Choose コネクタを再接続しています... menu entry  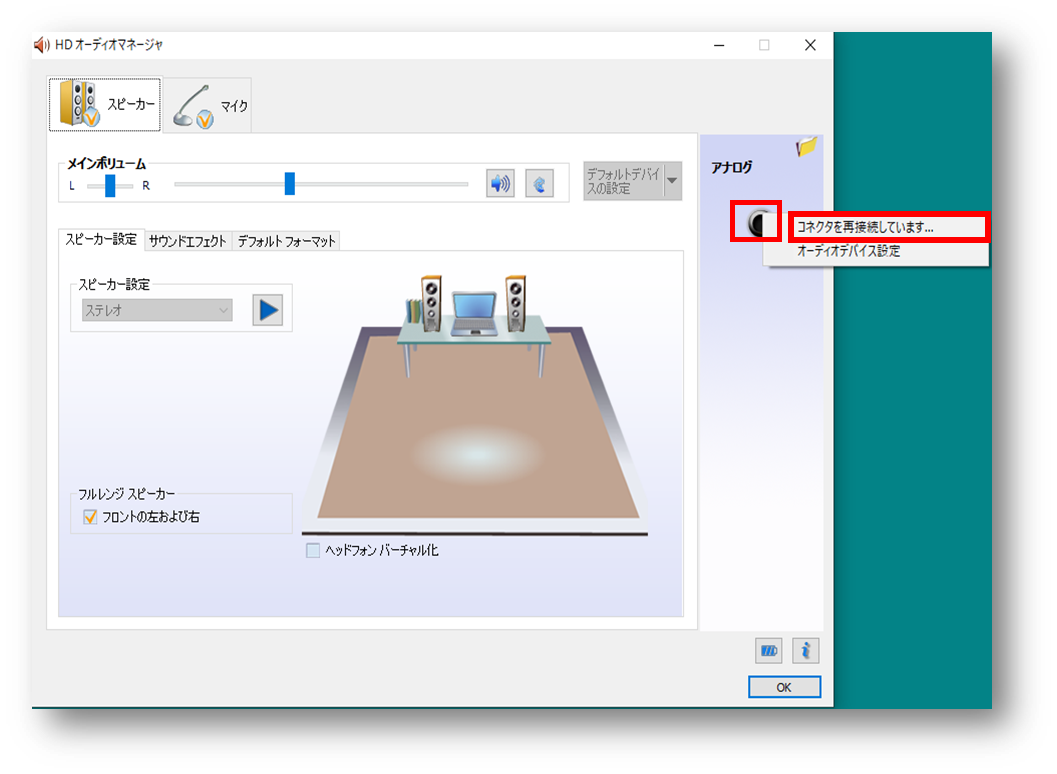[888, 227]
